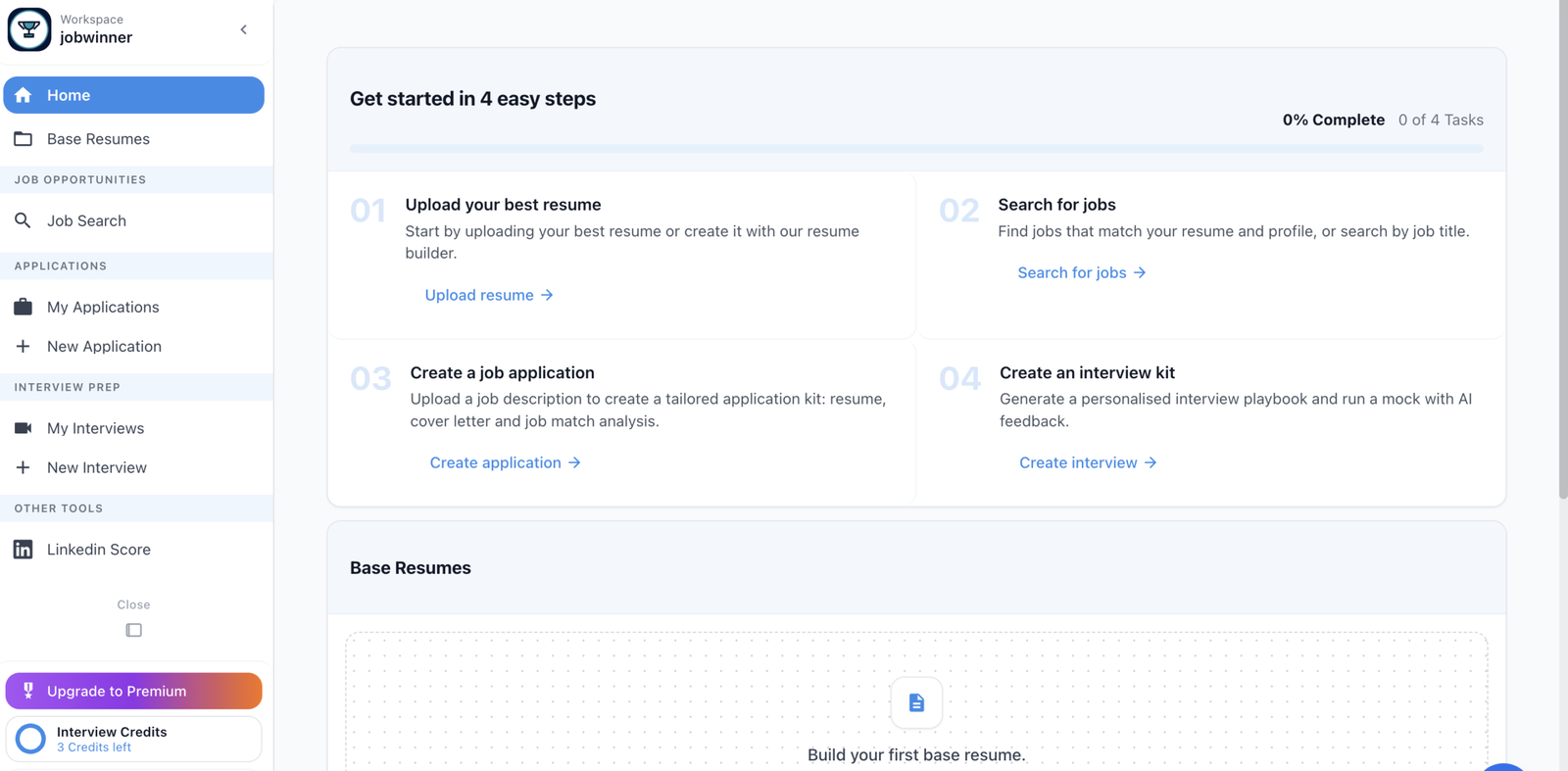Open Linkedin Score tool
Screen dimensions: 1568x771
(134, 550)
